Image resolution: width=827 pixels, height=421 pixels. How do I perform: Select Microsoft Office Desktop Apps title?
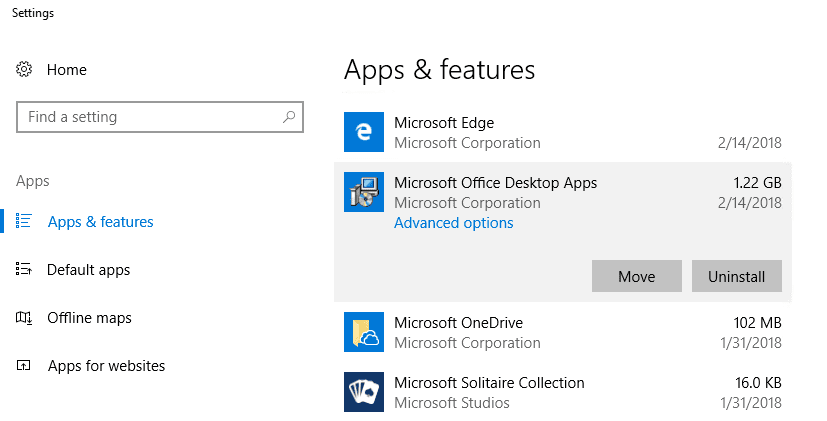tap(496, 183)
